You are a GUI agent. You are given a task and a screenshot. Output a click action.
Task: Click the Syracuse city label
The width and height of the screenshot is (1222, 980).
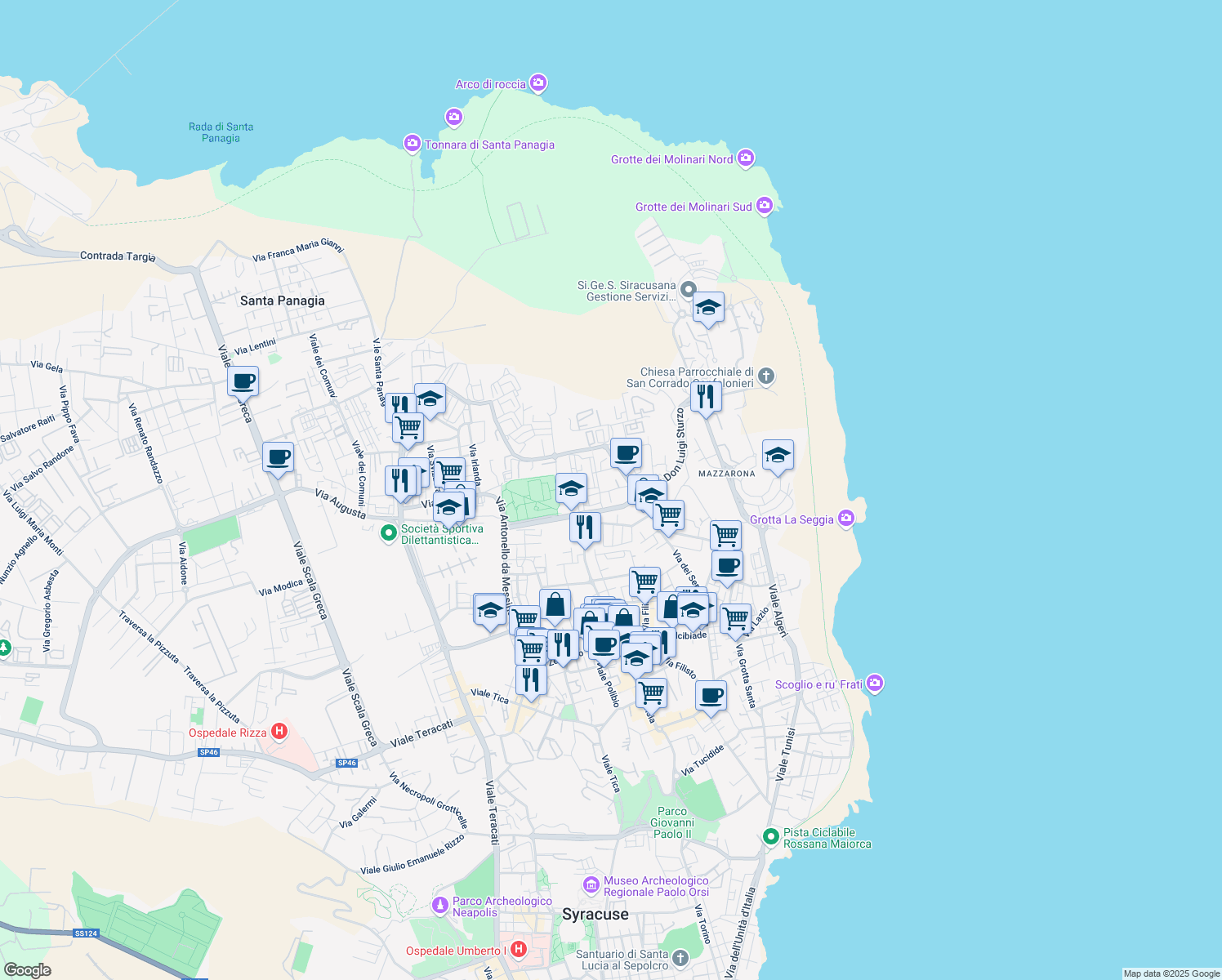pyautogui.click(x=595, y=914)
